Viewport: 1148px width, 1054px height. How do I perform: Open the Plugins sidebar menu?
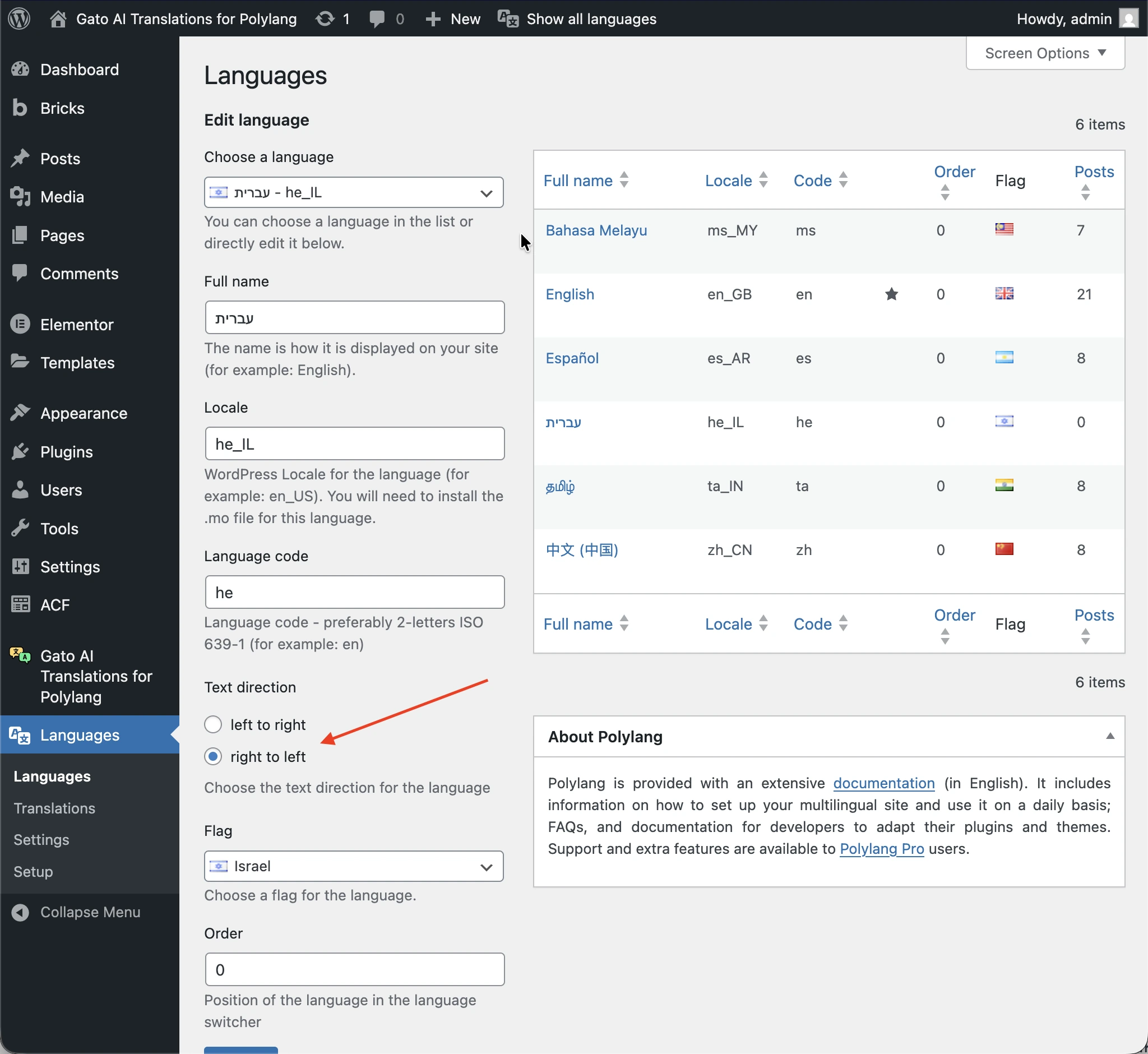66,452
